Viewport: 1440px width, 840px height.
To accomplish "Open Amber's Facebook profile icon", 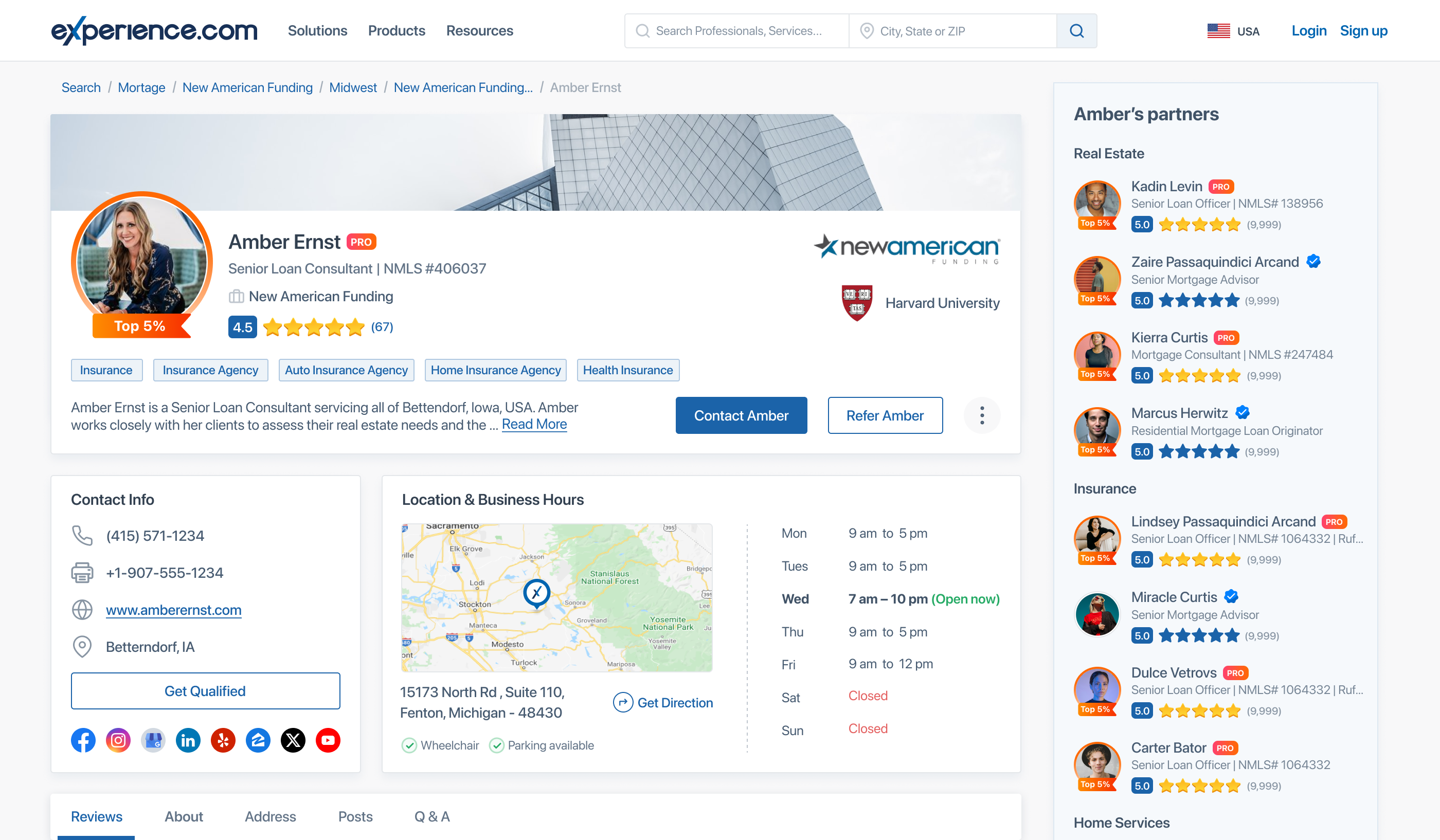I will click(x=83, y=741).
